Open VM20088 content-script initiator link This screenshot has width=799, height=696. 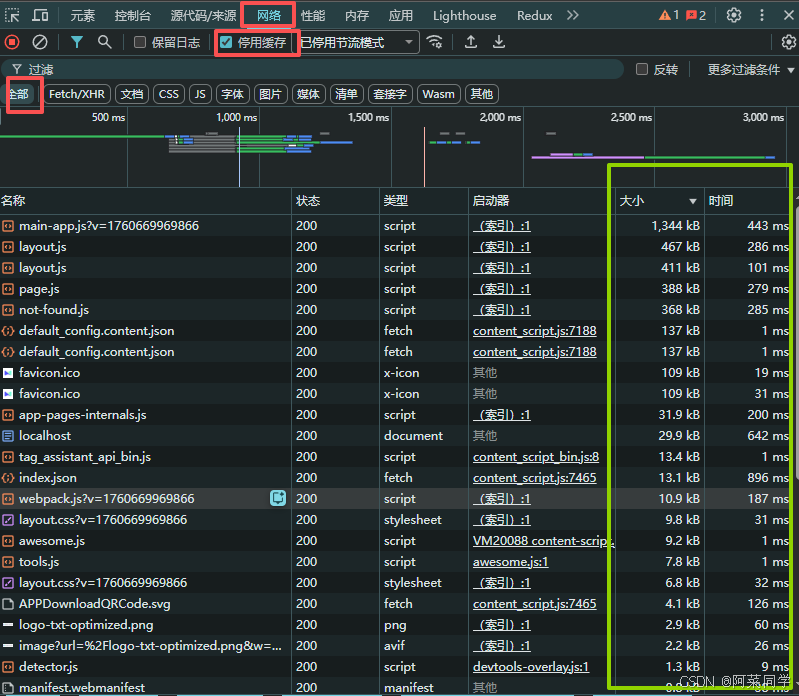click(543, 541)
